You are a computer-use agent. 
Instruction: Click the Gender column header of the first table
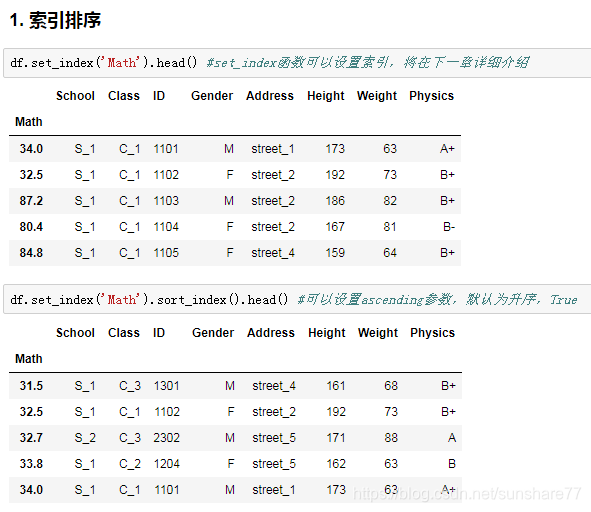pos(212,96)
